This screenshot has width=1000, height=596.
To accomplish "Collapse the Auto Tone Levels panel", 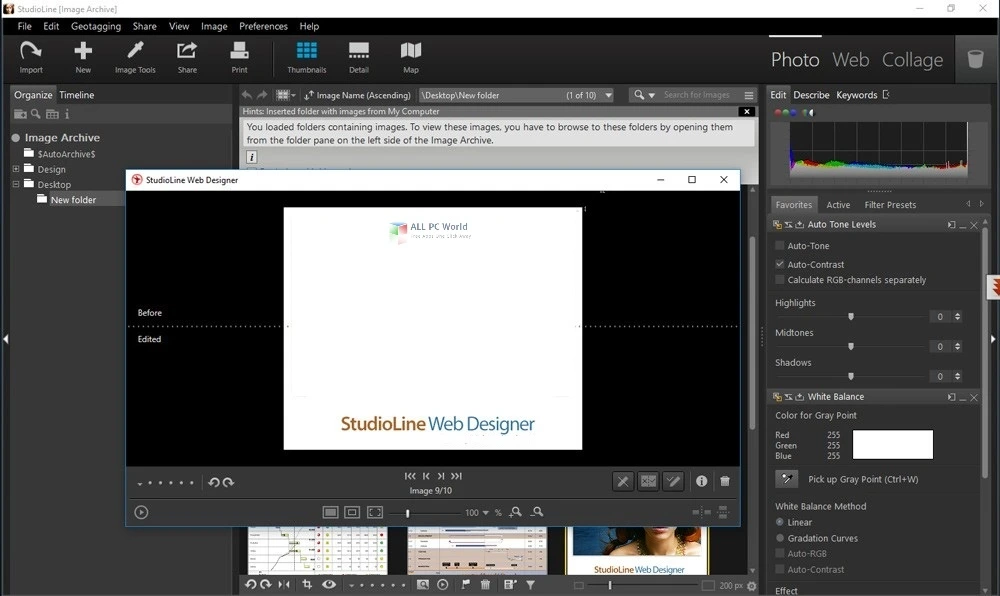I will [x=962, y=225].
